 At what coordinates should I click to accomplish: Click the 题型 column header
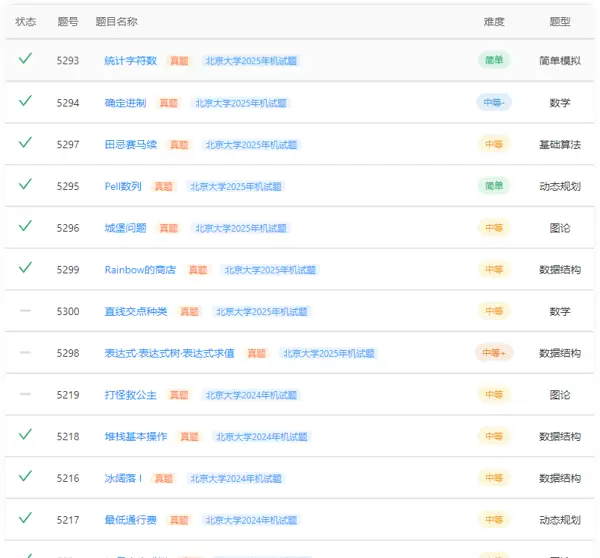560,21
